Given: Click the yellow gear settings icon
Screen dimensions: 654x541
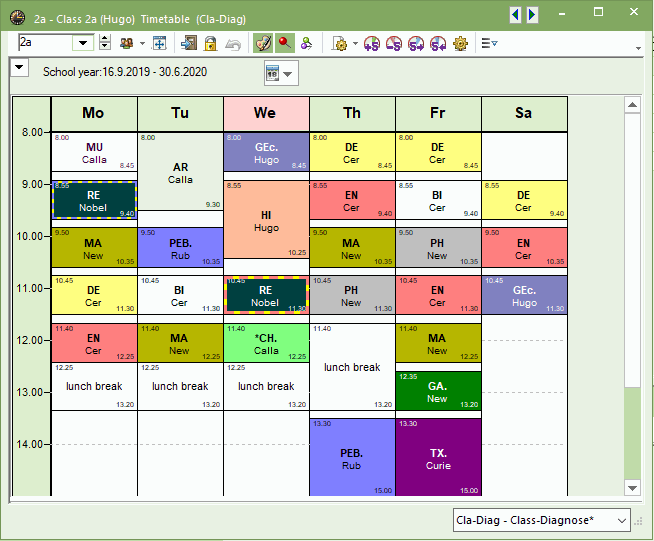Looking at the screenshot, I should coord(460,43).
